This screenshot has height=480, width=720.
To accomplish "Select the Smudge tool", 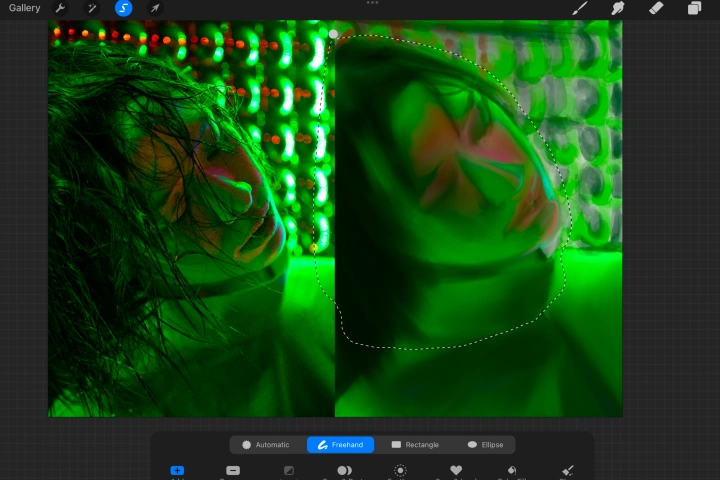I will [618, 8].
